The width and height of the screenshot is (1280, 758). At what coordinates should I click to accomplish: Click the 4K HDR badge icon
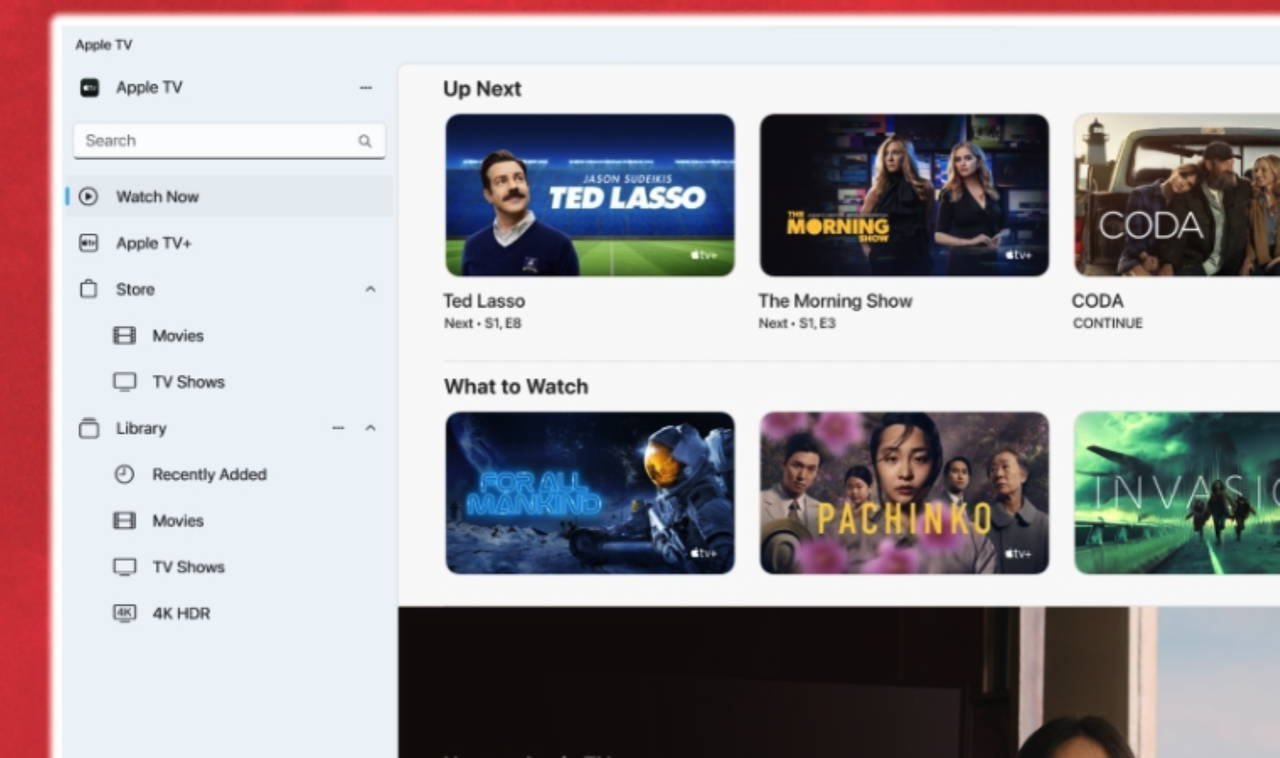click(x=124, y=613)
